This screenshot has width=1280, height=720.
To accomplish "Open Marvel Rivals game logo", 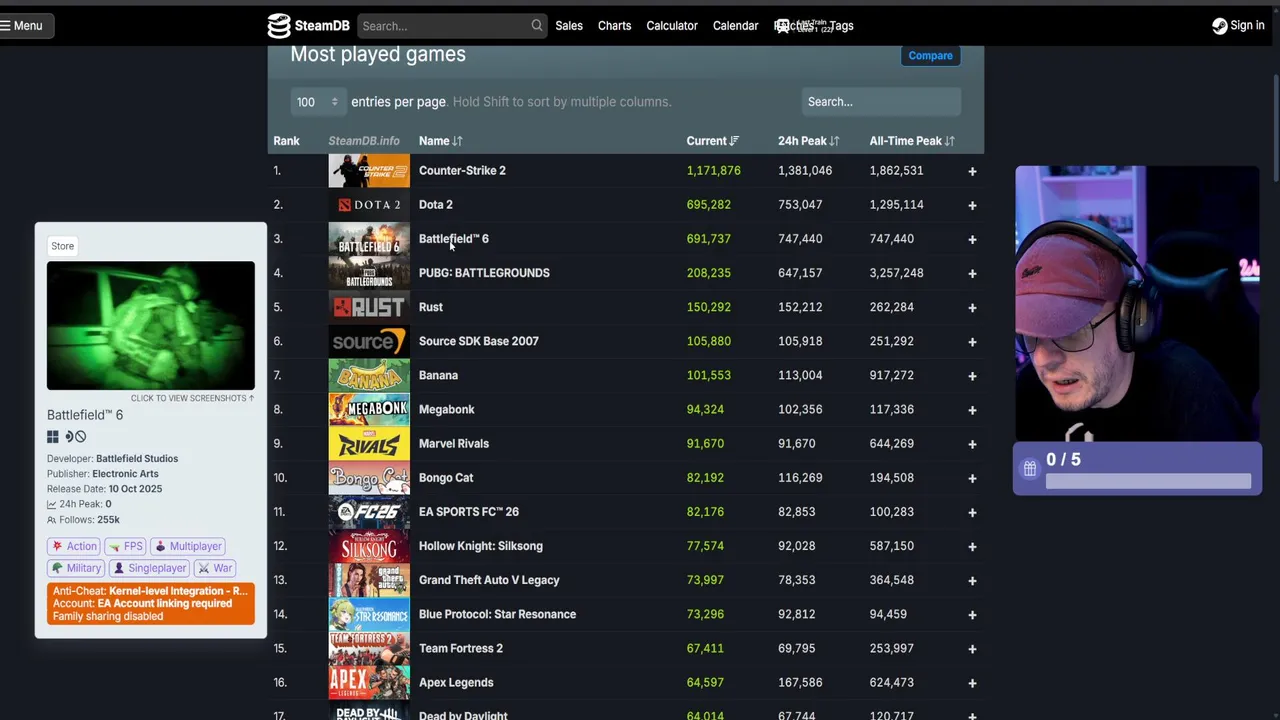I will point(369,444).
